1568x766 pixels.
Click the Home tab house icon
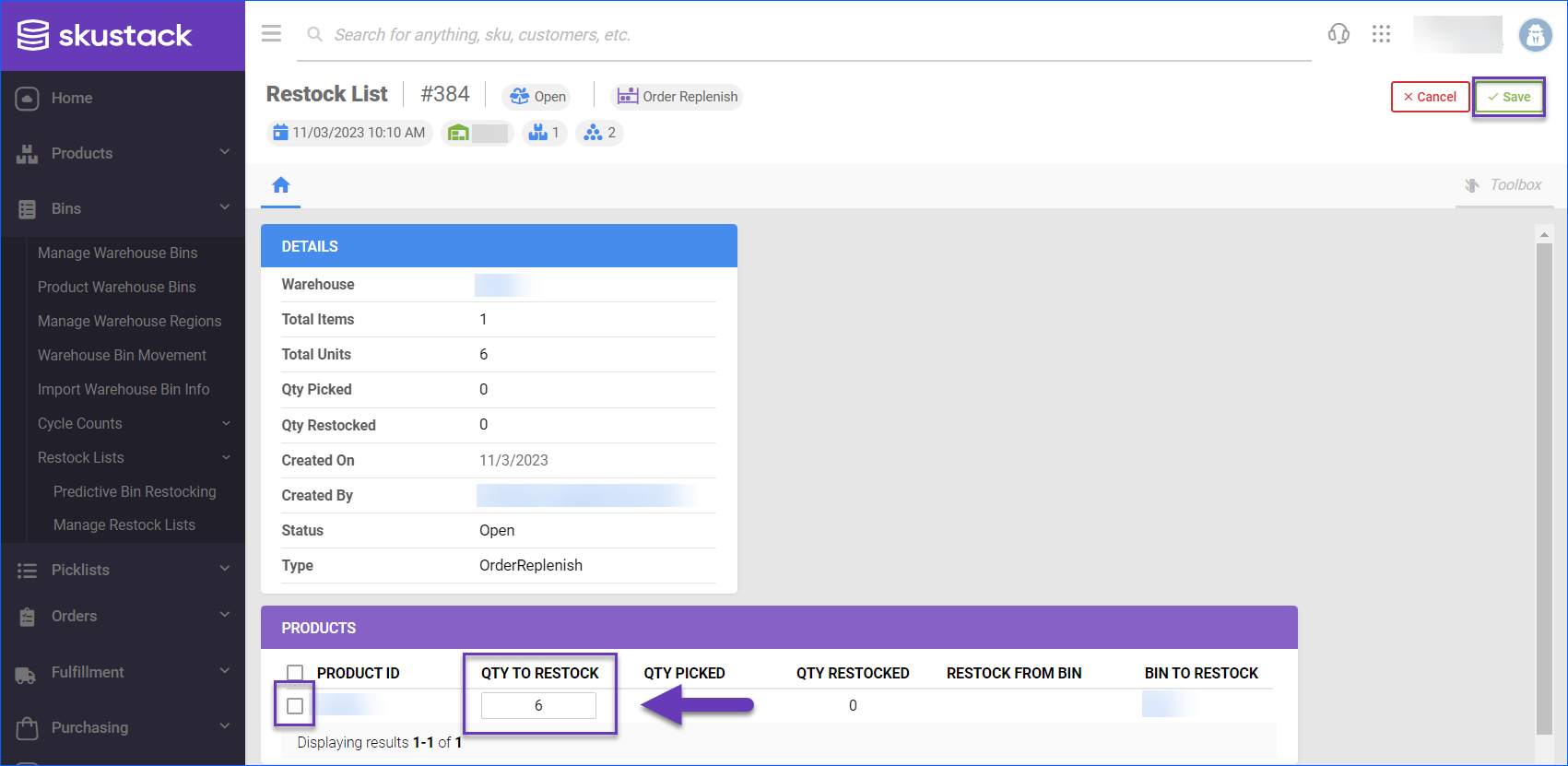(x=281, y=185)
